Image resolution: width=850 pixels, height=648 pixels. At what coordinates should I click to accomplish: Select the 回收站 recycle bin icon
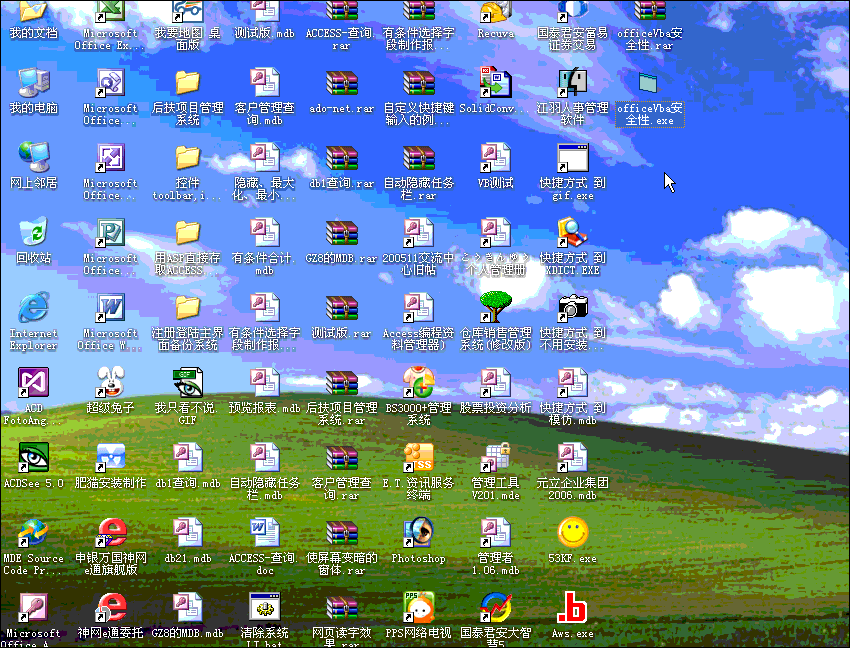coord(34,233)
